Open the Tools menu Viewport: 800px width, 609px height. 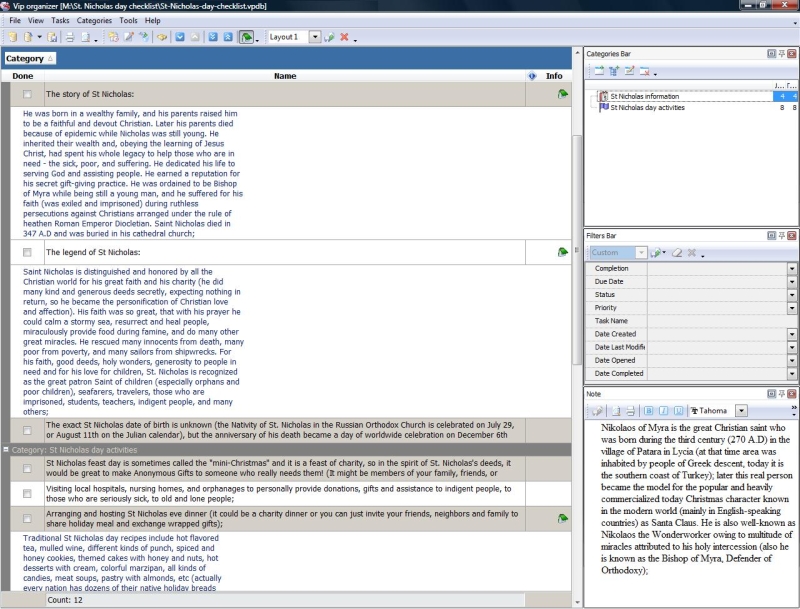pos(128,20)
